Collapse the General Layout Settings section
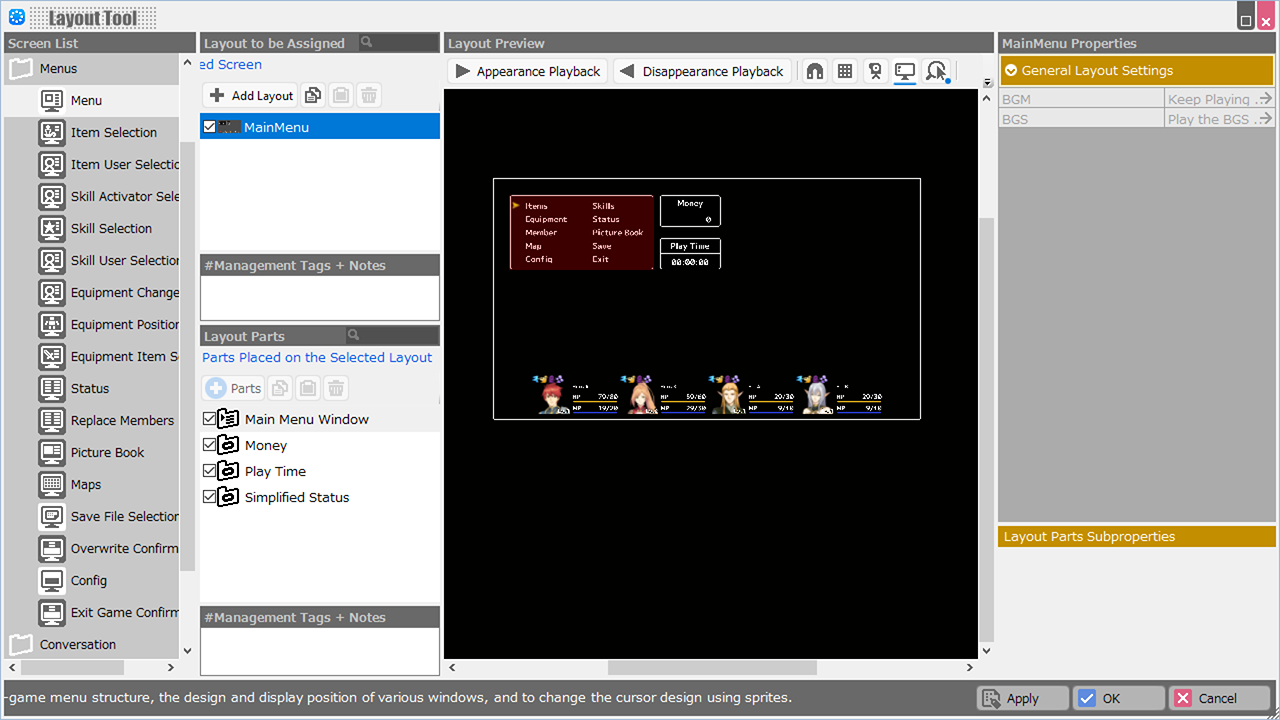The image size is (1280, 720). (x=1012, y=71)
